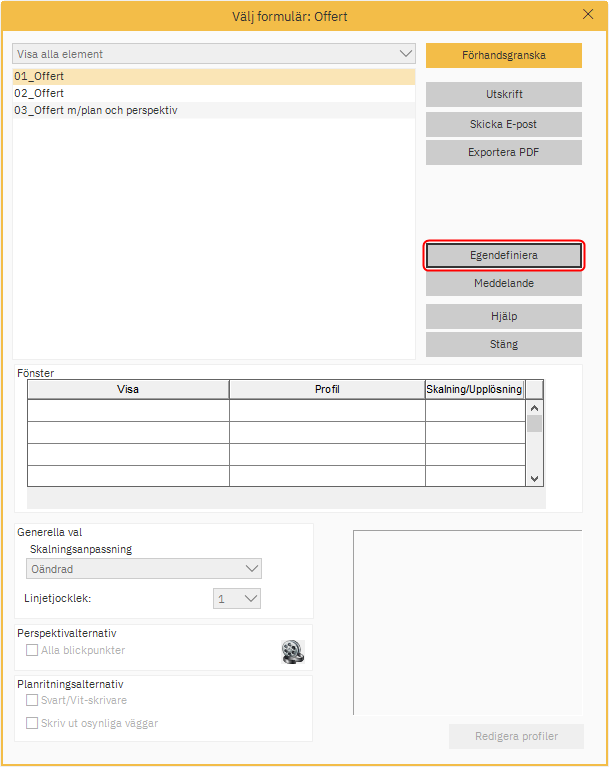Viewport: 609px width, 767px height.
Task: Click Redigera profiler button
Action: pyautogui.click(x=516, y=736)
